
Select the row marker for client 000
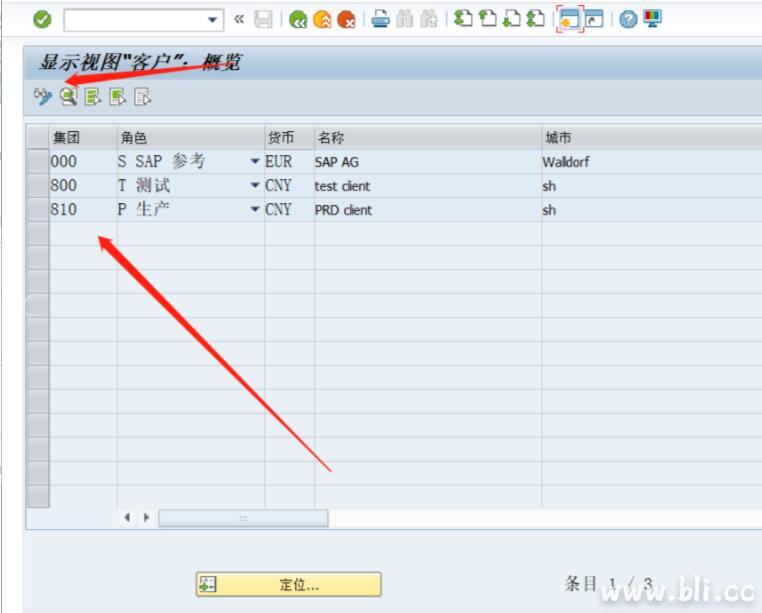pyautogui.click(x=38, y=162)
